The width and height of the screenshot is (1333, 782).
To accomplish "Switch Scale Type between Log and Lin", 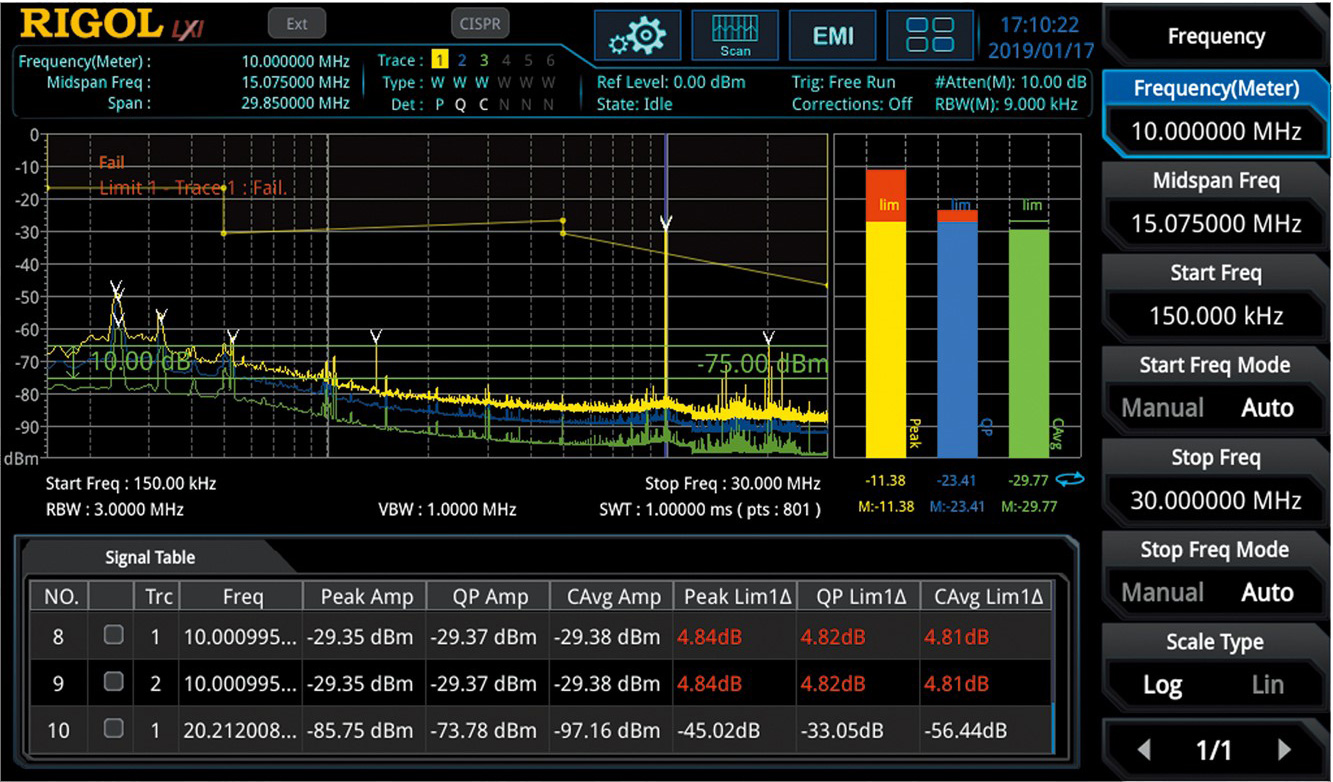I will [1216, 667].
